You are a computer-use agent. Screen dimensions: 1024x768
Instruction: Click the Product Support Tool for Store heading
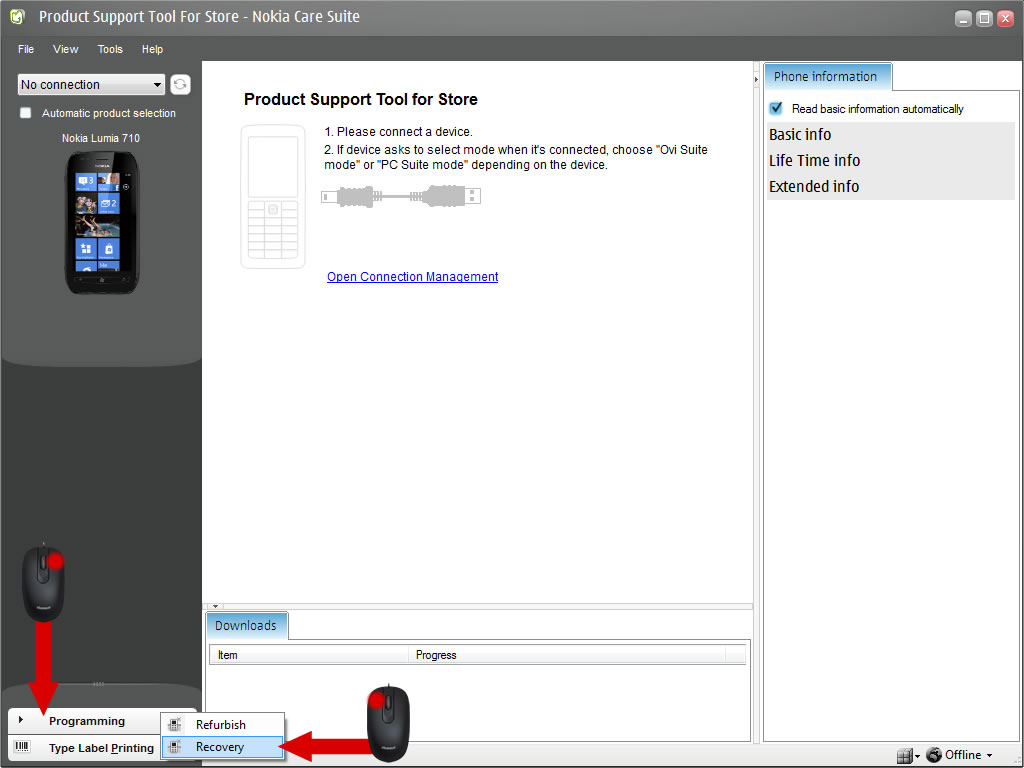pyautogui.click(x=360, y=99)
